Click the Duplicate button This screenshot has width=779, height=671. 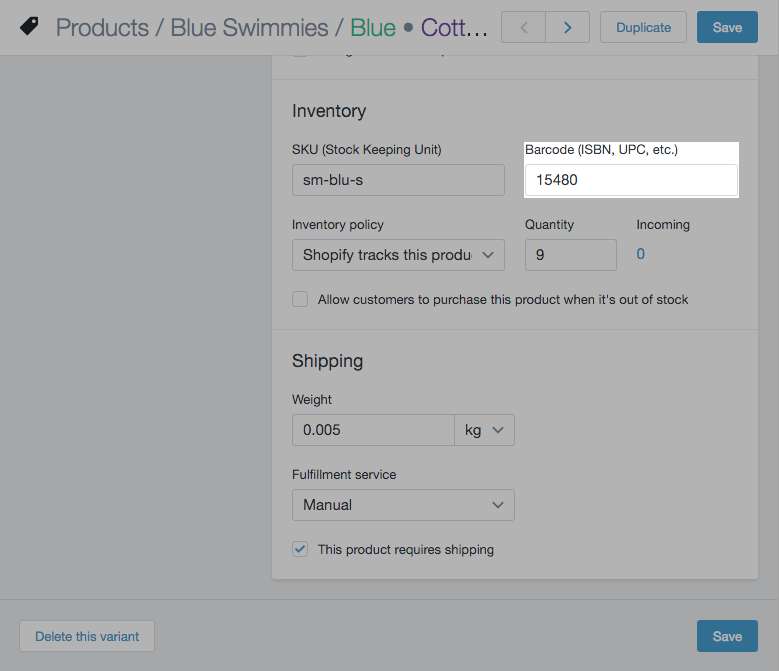coord(643,28)
